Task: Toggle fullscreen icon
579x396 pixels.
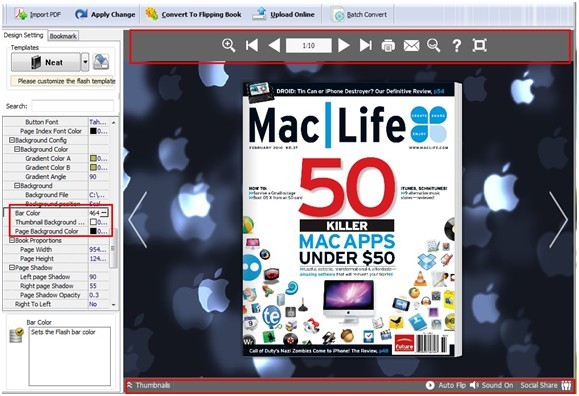Action: point(480,45)
